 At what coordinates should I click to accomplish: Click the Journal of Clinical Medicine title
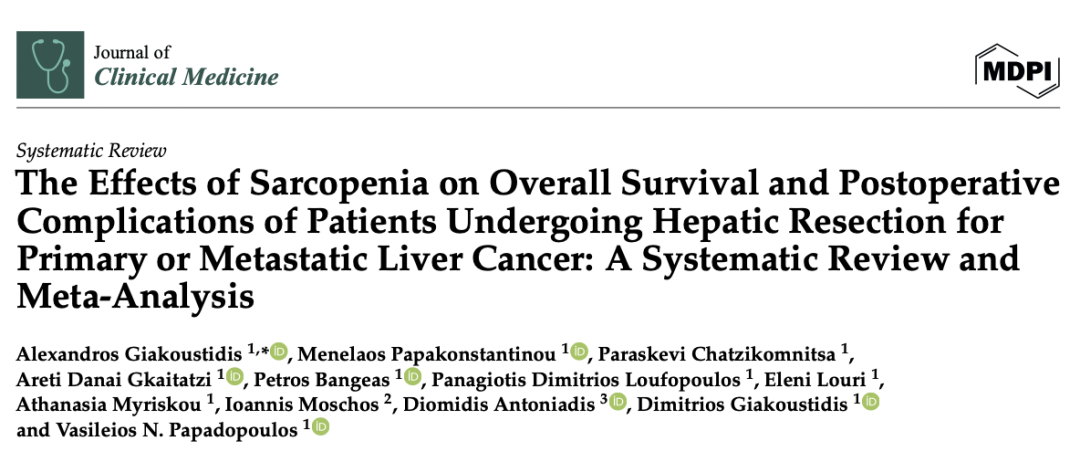point(186,65)
